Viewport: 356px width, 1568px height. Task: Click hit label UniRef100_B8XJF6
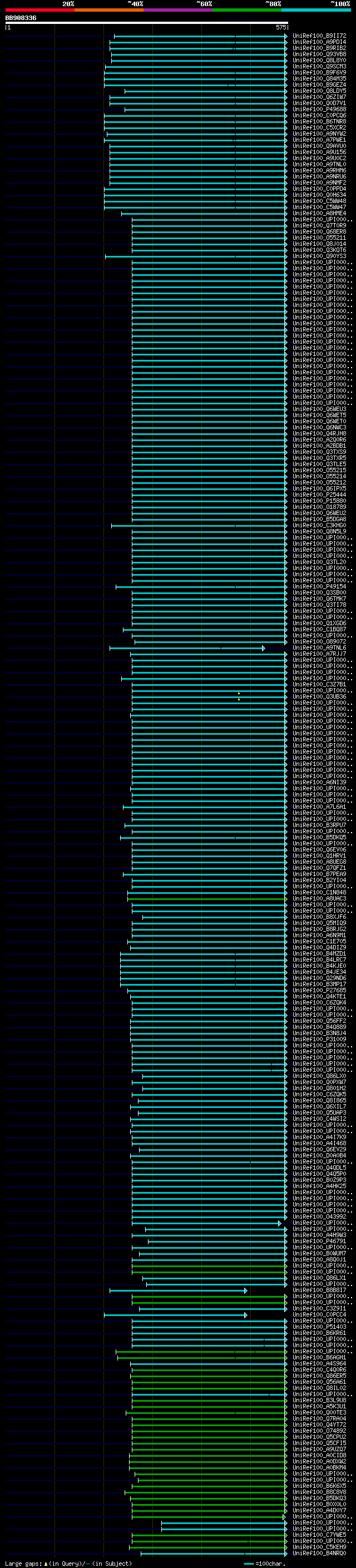click(x=319, y=917)
